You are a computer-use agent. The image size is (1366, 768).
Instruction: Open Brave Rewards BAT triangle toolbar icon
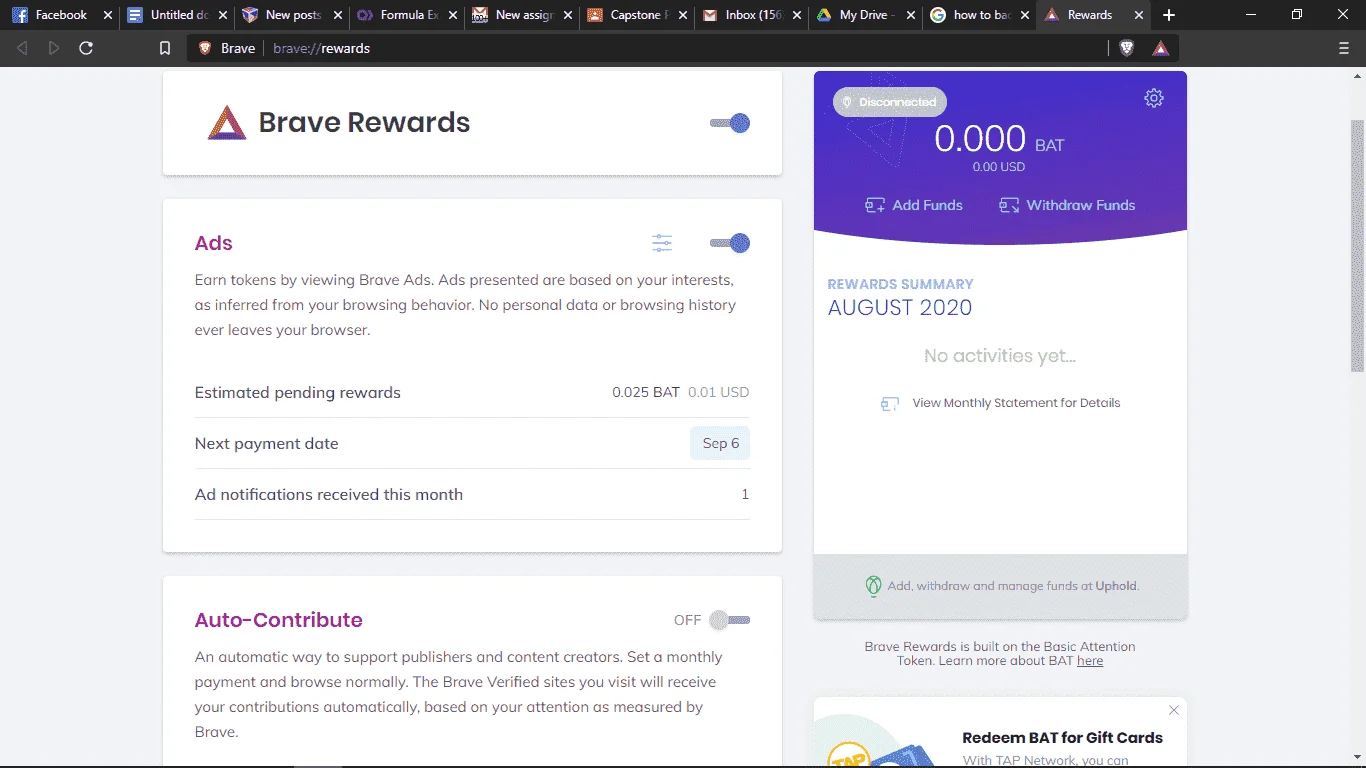click(1160, 48)
